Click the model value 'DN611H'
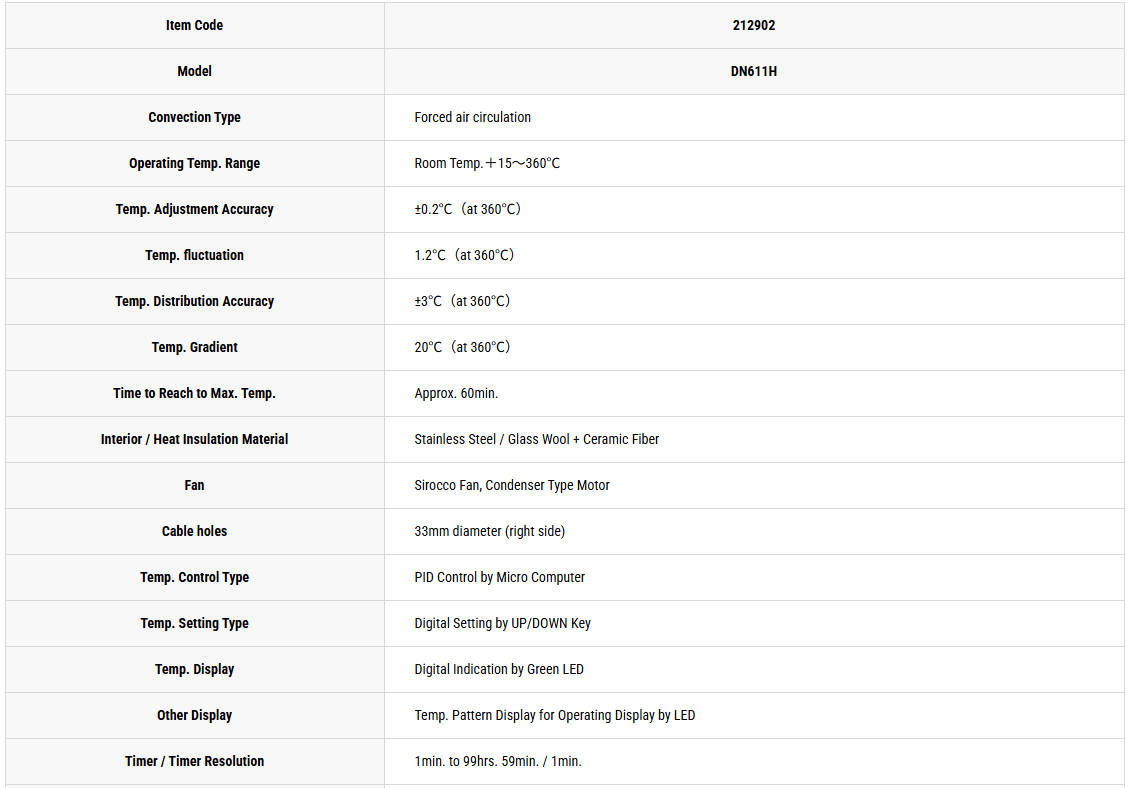This screenshot has width=1129, height=788. [x=754, y=71]
